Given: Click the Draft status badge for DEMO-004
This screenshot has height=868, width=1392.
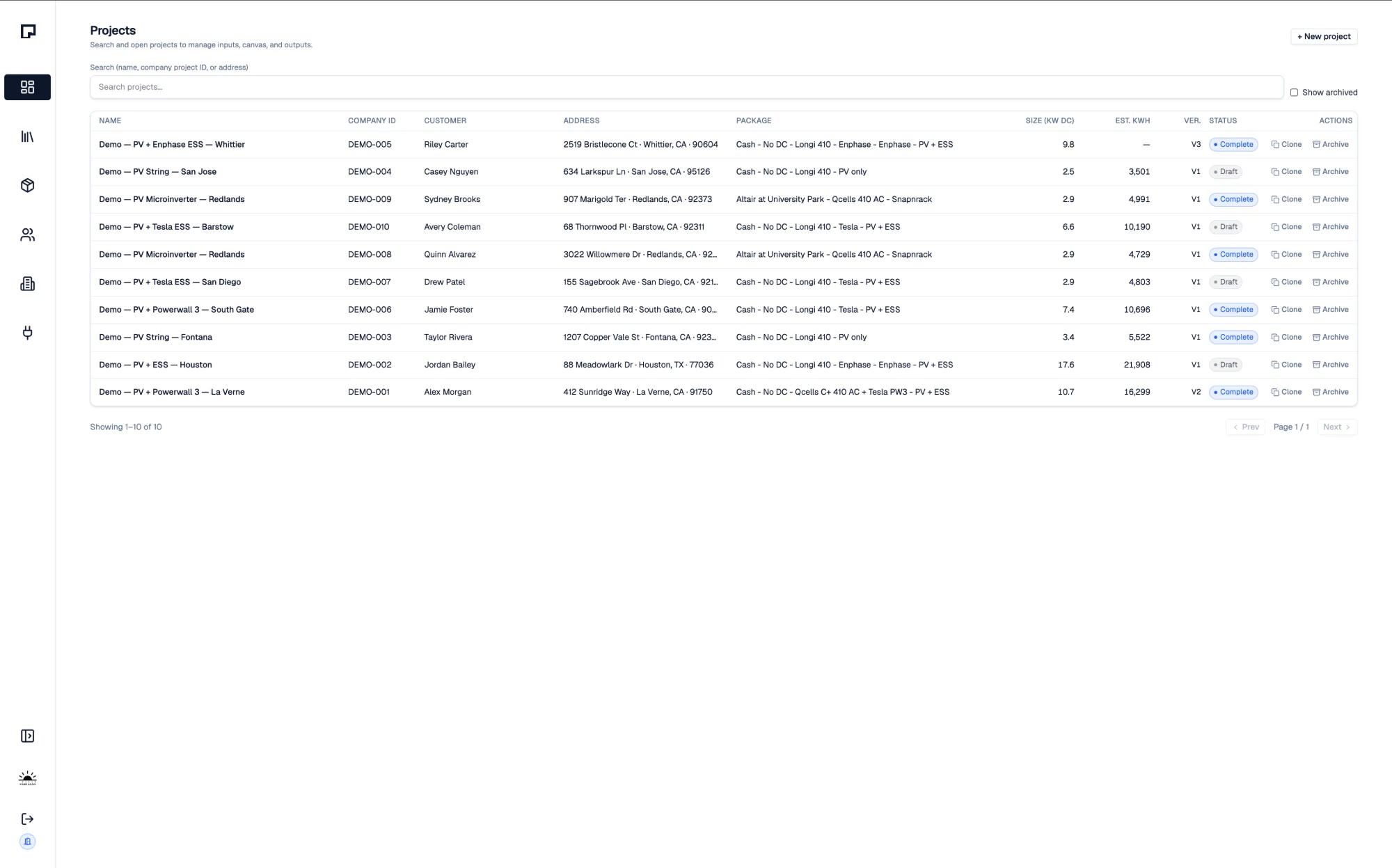Looking at the screenshot, I should click(1225, 171).
